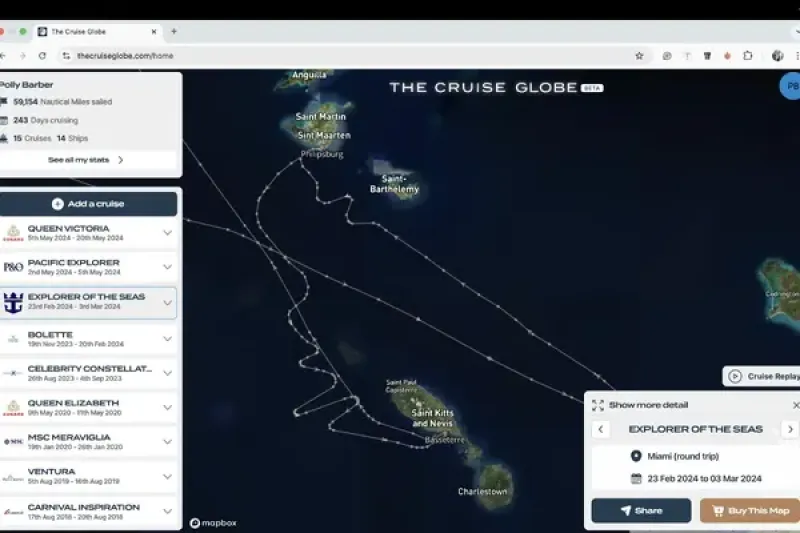Click Show more detail expand icon
This screenshot has width=800, height=533.
coord(597,405)
